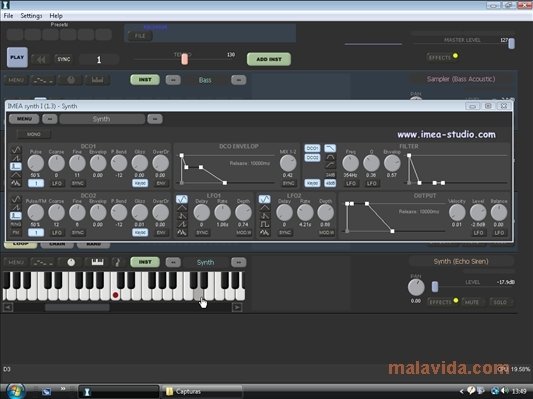Click the tempo slider handle

pos(185,59)
